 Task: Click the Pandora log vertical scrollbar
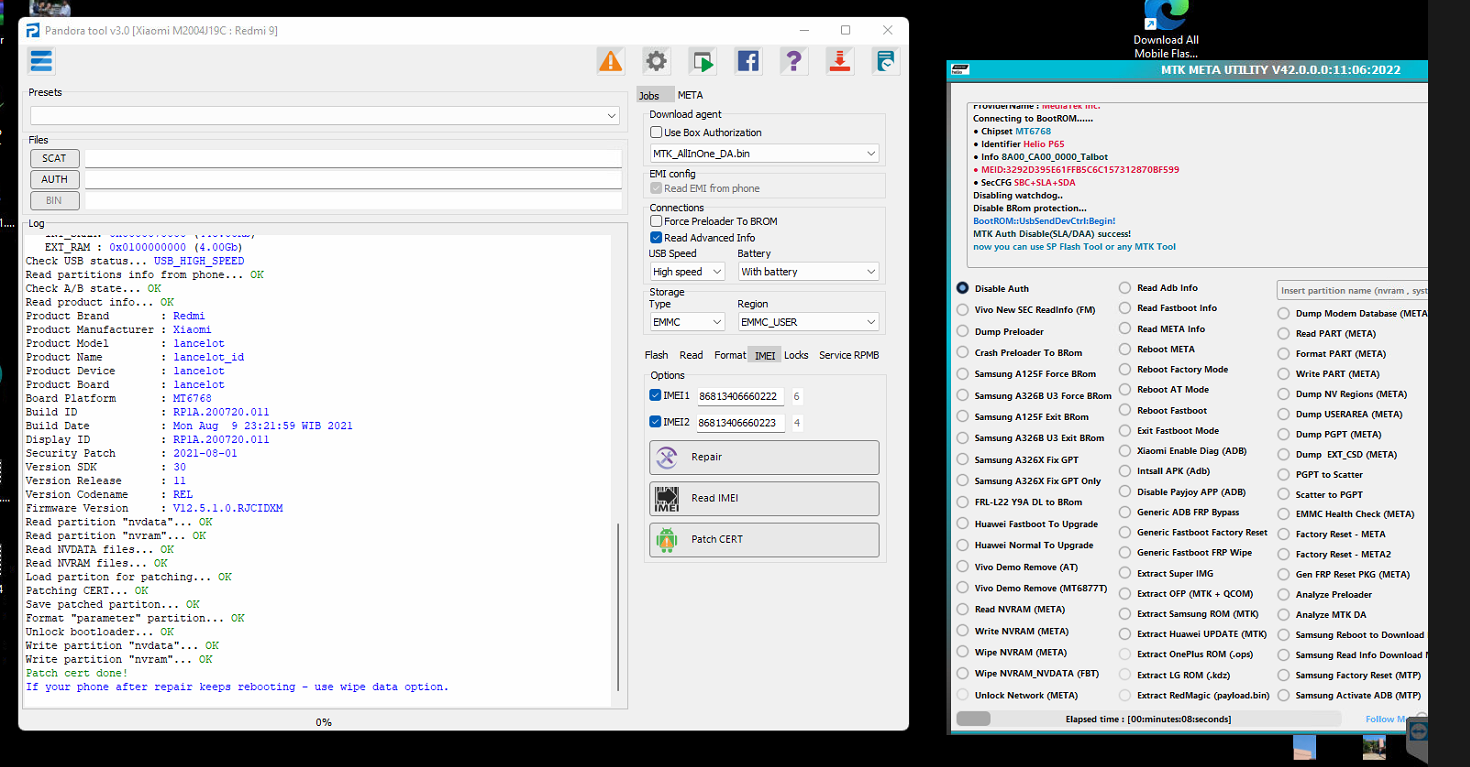coord(618,607)
